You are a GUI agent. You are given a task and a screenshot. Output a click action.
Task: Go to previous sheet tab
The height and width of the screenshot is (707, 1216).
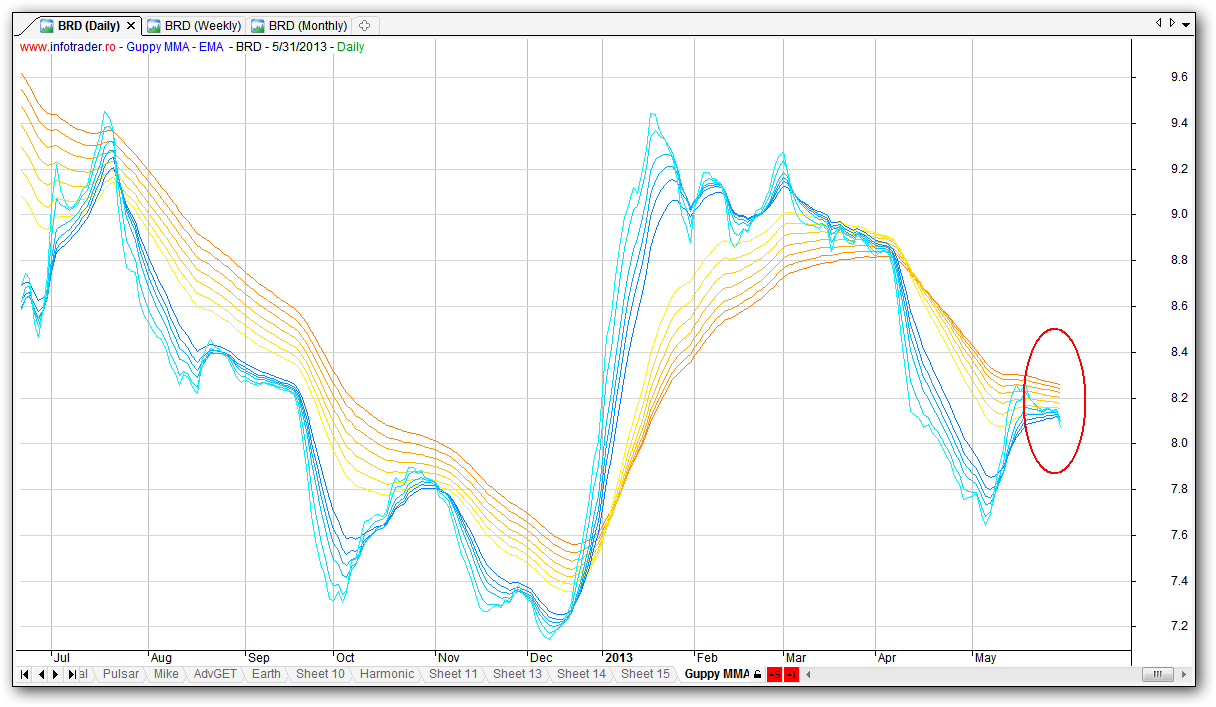[x=40, y=675]
